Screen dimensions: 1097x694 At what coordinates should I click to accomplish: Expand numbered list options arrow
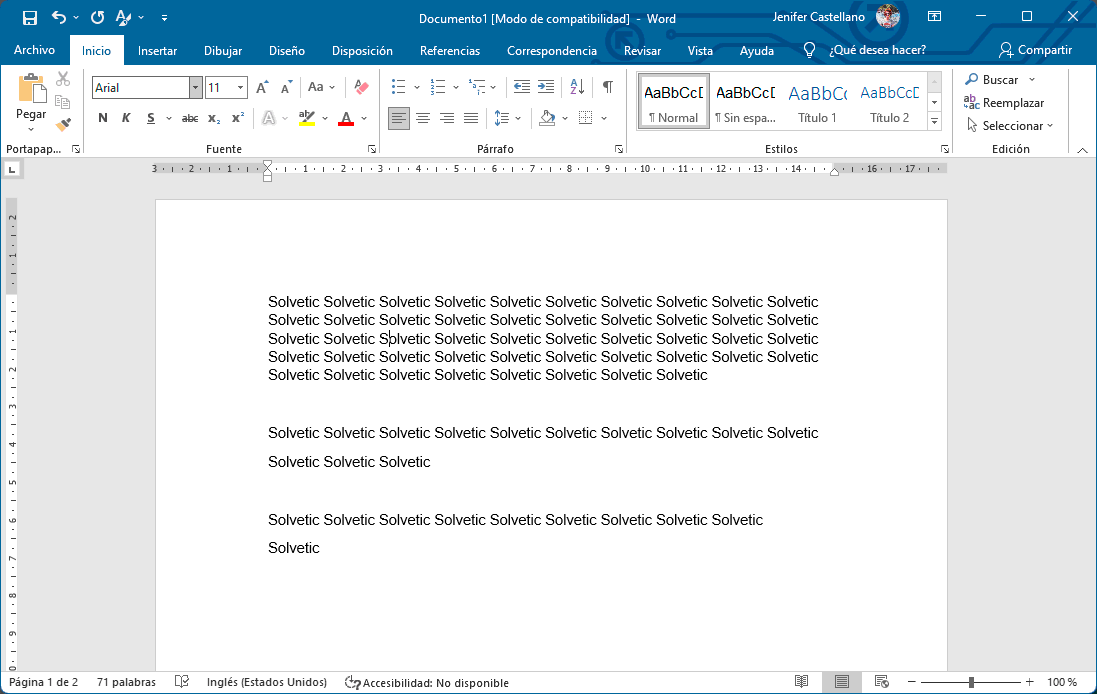pos(456,87)
